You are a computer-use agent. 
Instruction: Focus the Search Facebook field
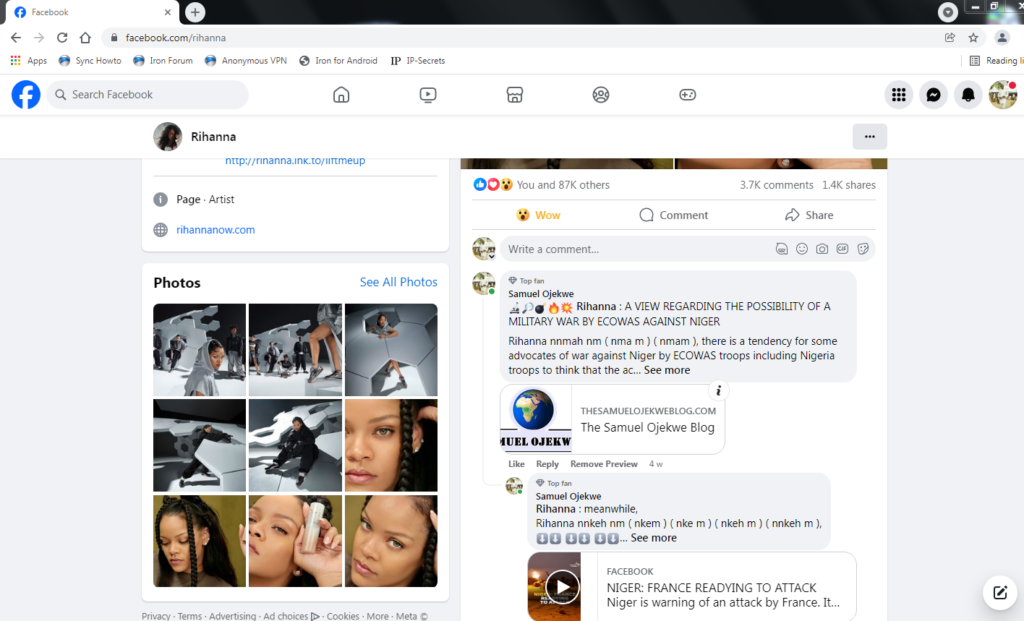pyautogui.click(x=148, y=95)
